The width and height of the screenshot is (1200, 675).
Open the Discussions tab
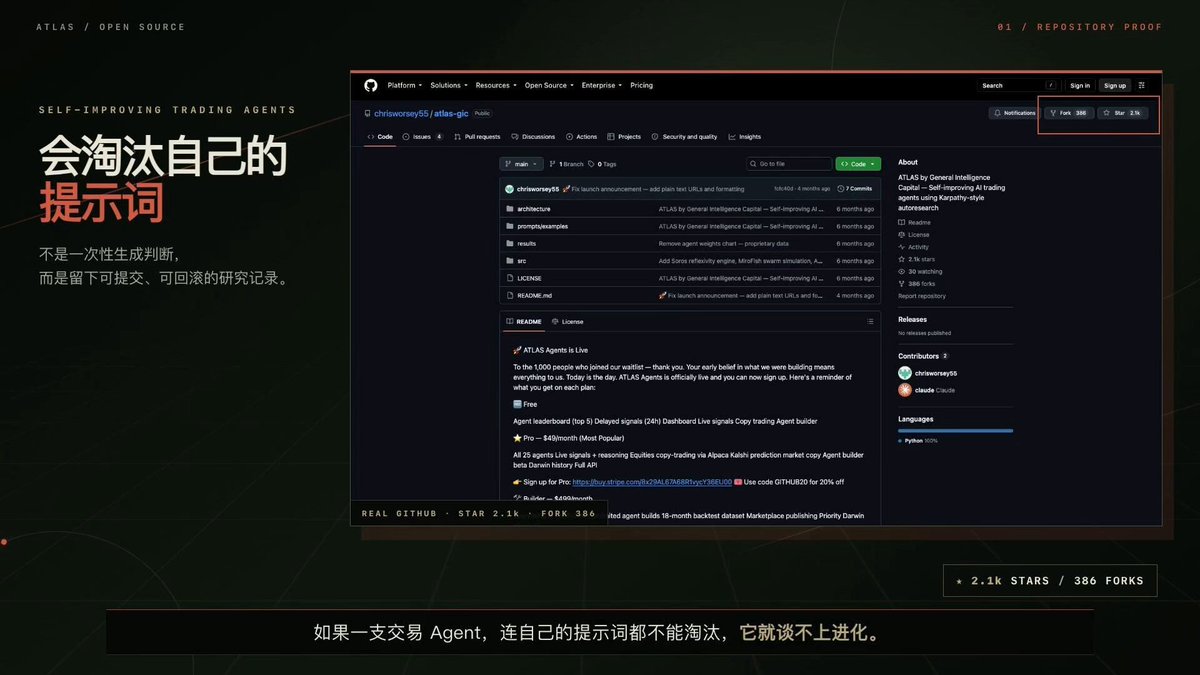pyautogui.click(x=533, y=137)
